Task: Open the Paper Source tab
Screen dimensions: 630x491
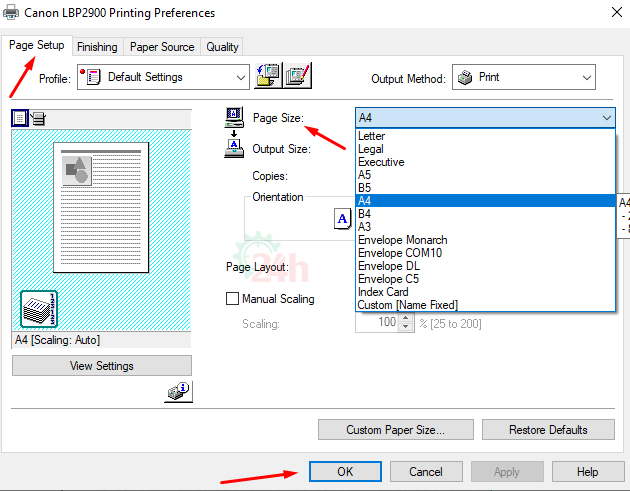Action: click(162, 47)
